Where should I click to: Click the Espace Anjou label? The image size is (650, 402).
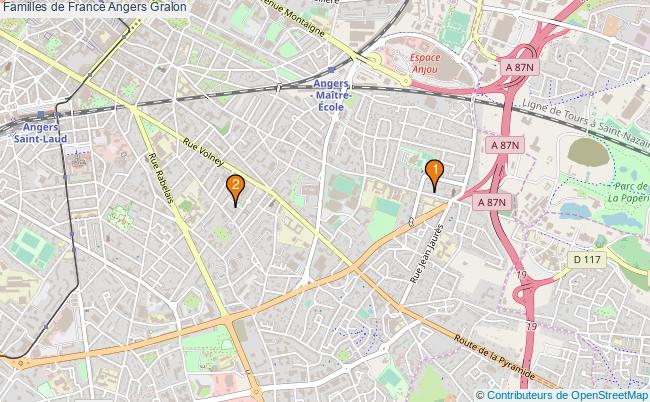click(x=425, y=63)
